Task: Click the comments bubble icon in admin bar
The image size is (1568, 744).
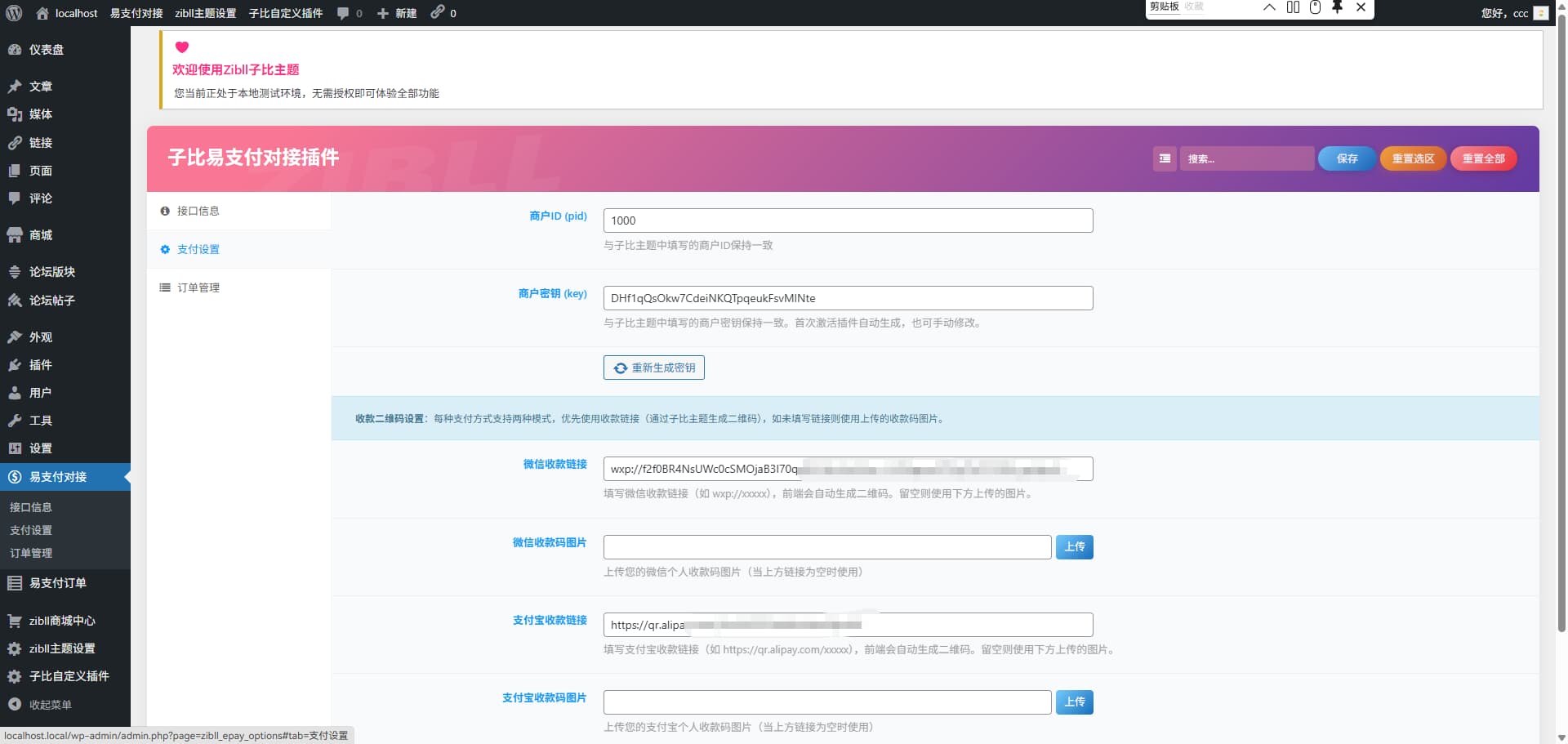Action: 343,13
